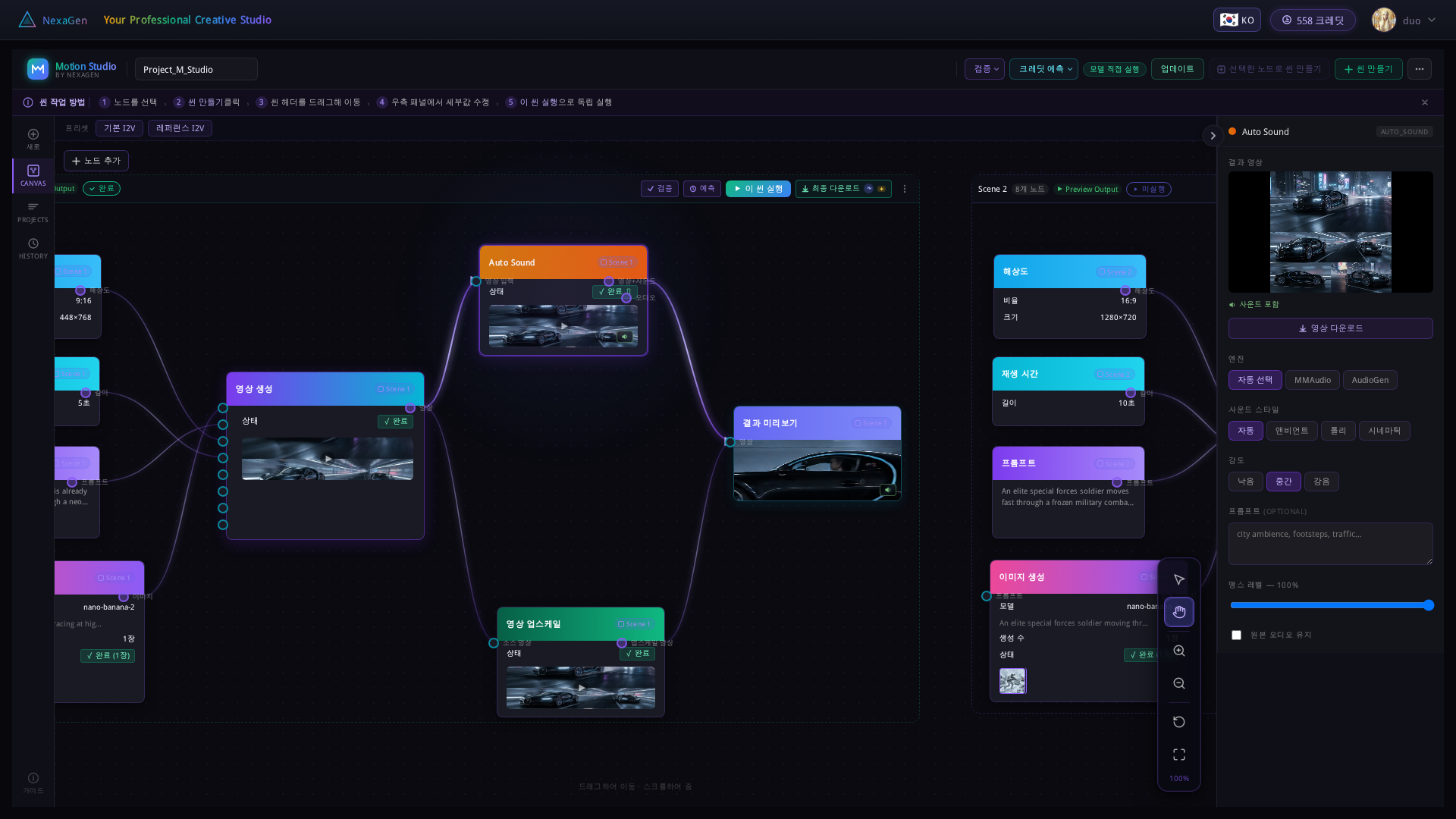
Task: Click the speaker icon on Auto Sound preview
Action: pyautogui.click(x=625, y=337)
